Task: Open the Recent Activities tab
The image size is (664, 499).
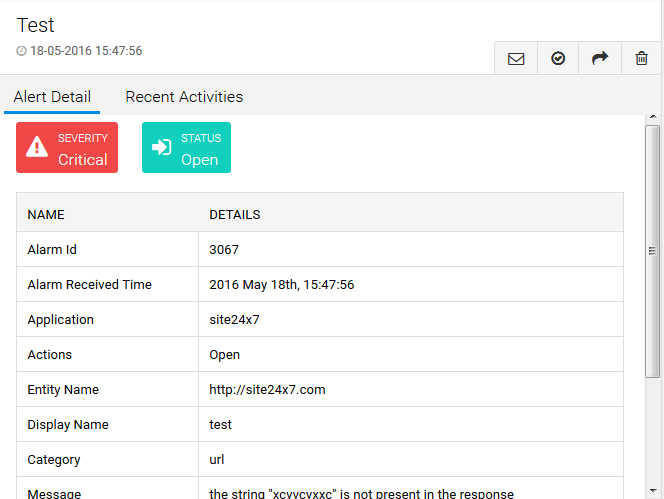Action: click(184, 97)
